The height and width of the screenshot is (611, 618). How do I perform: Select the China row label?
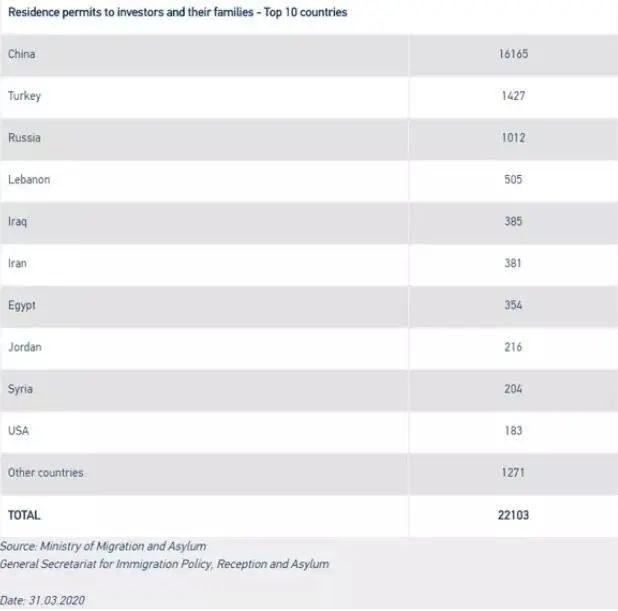click(22, 54)
